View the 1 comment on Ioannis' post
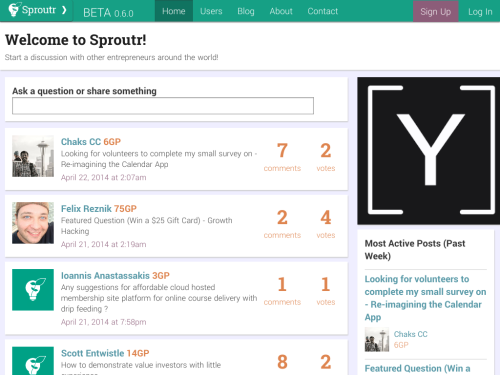 pos(282,291)
